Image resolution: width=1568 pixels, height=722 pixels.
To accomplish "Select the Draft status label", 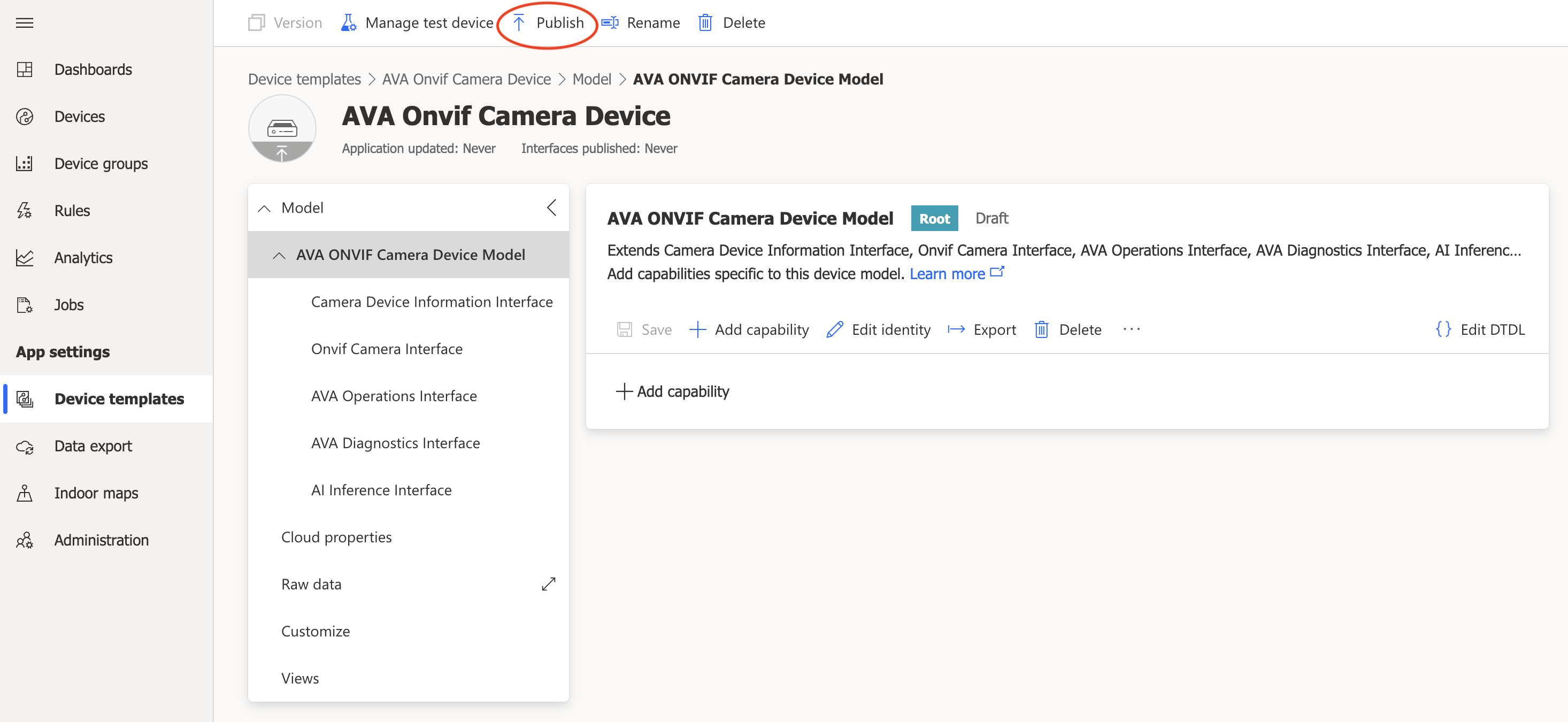I will point(992,218).
